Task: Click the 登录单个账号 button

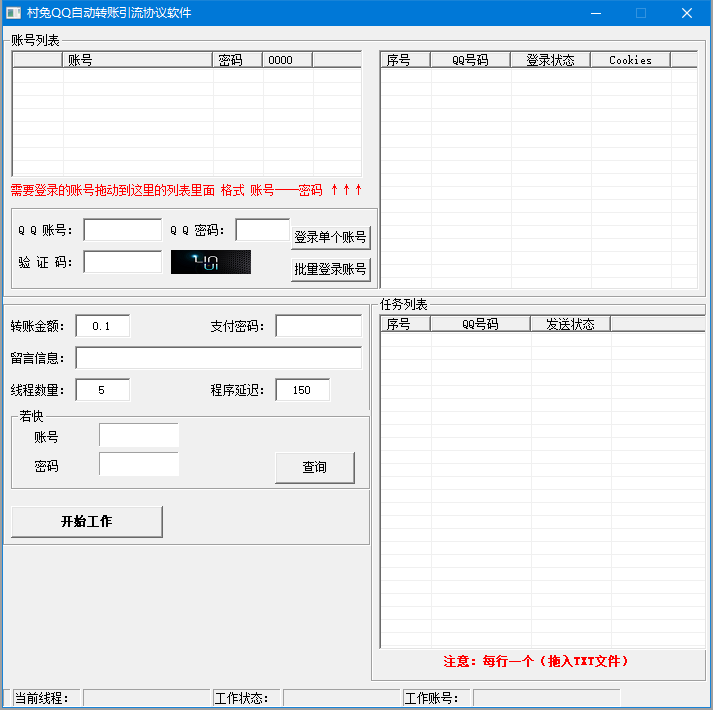Action: click(x=331, y=237)
